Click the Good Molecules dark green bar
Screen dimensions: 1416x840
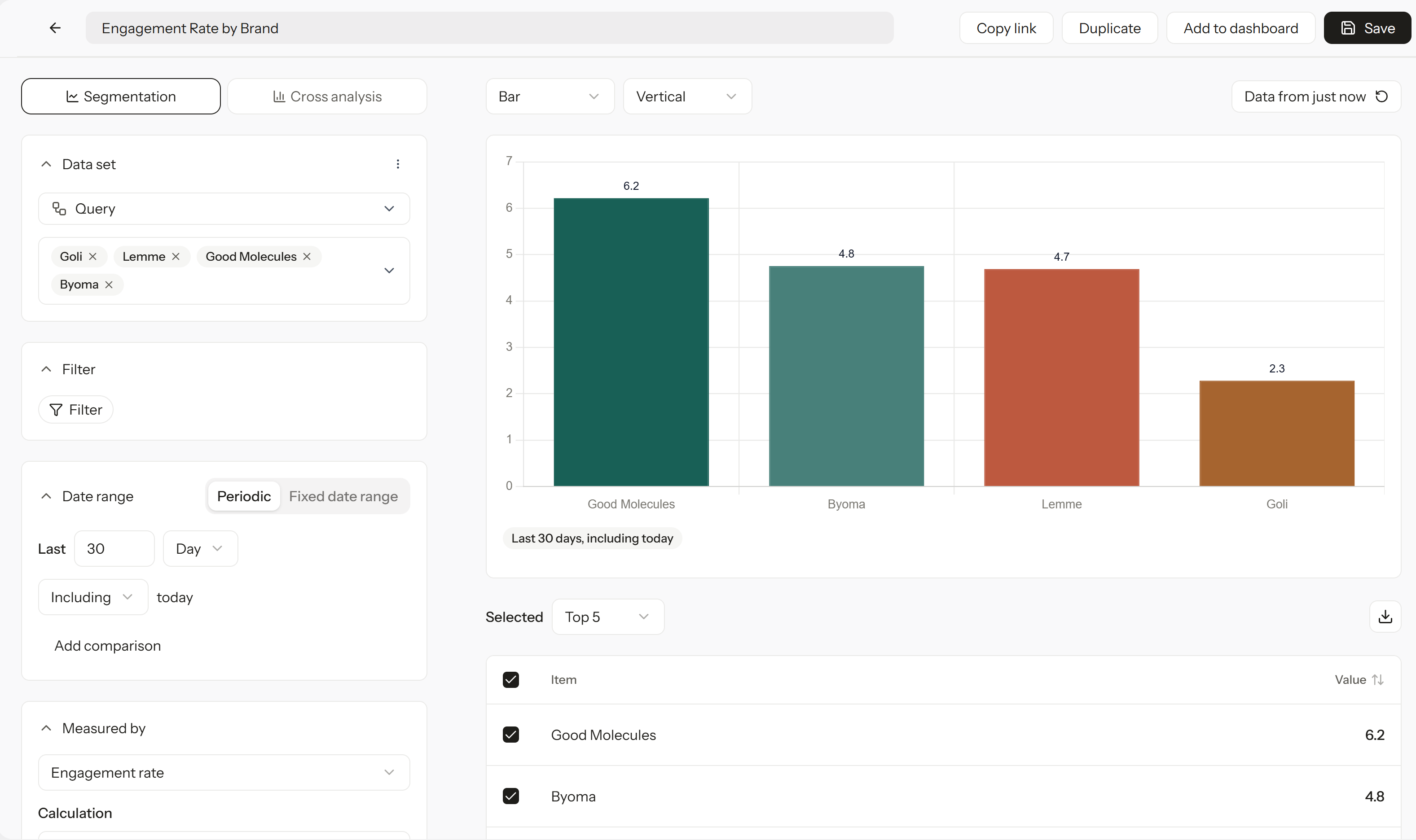pos(631,342)
